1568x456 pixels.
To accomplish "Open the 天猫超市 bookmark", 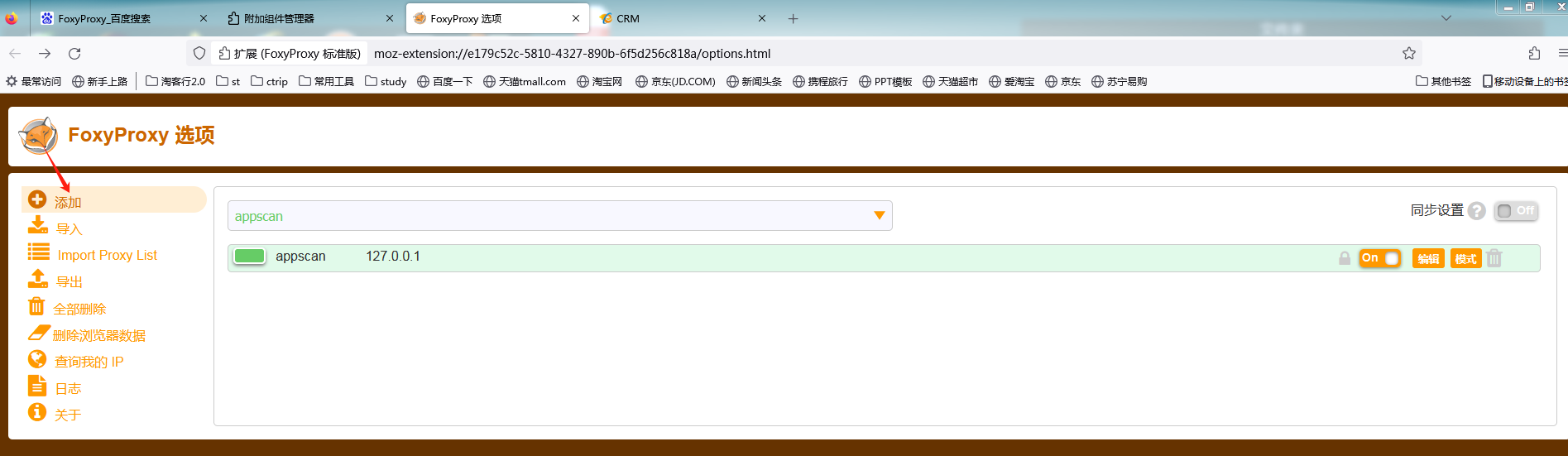I will point(950,81).
